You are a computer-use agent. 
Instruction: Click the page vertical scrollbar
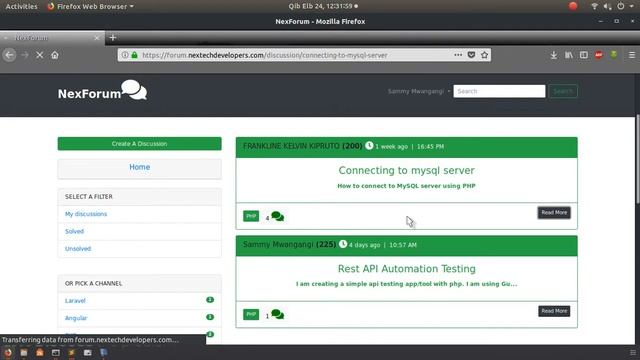point(637,159)
